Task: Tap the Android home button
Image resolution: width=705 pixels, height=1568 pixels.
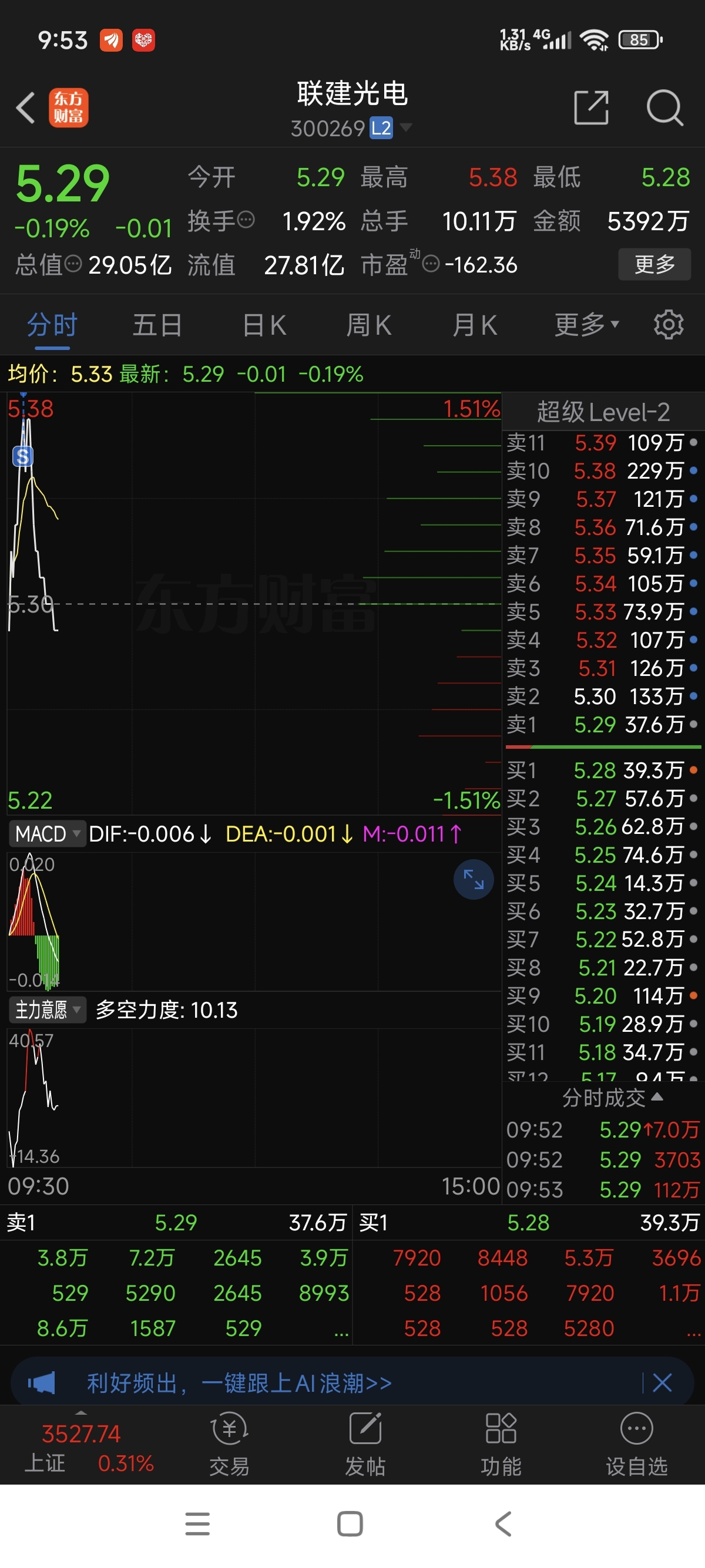Action: coord(350,1523)
